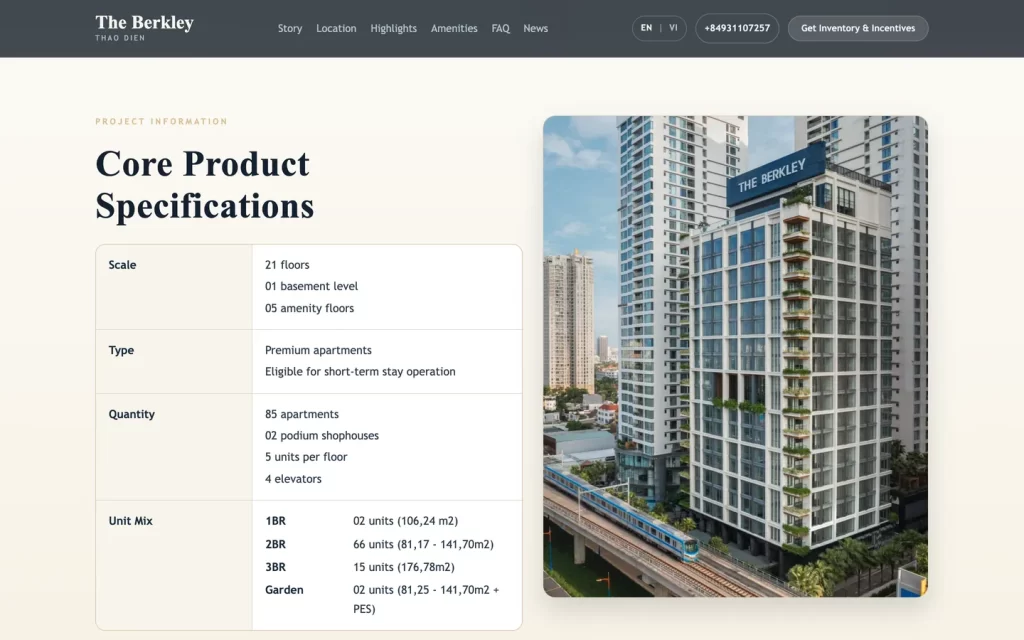Click Get Inventory & Incentives button
Viewport: 1024px width, 640px height.
(x=857, y=28)
